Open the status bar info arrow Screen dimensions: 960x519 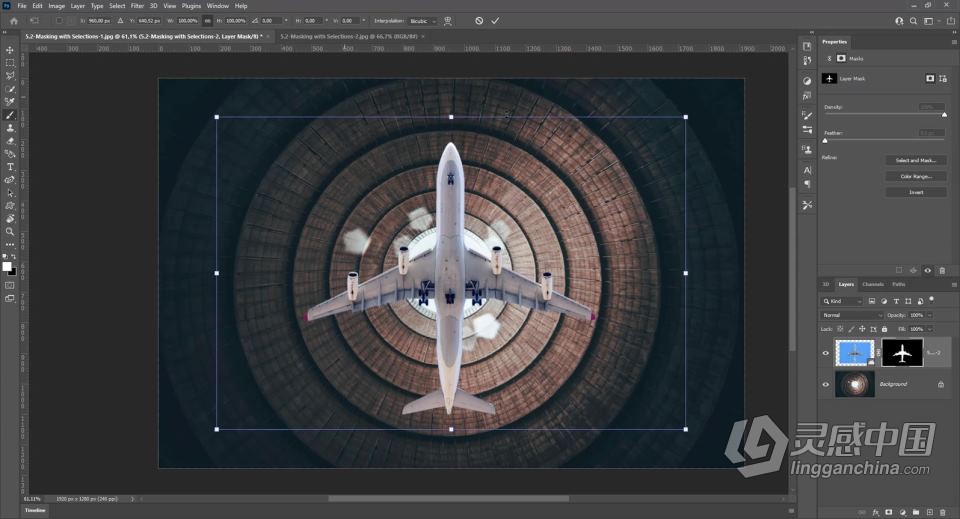click(132, 499)
